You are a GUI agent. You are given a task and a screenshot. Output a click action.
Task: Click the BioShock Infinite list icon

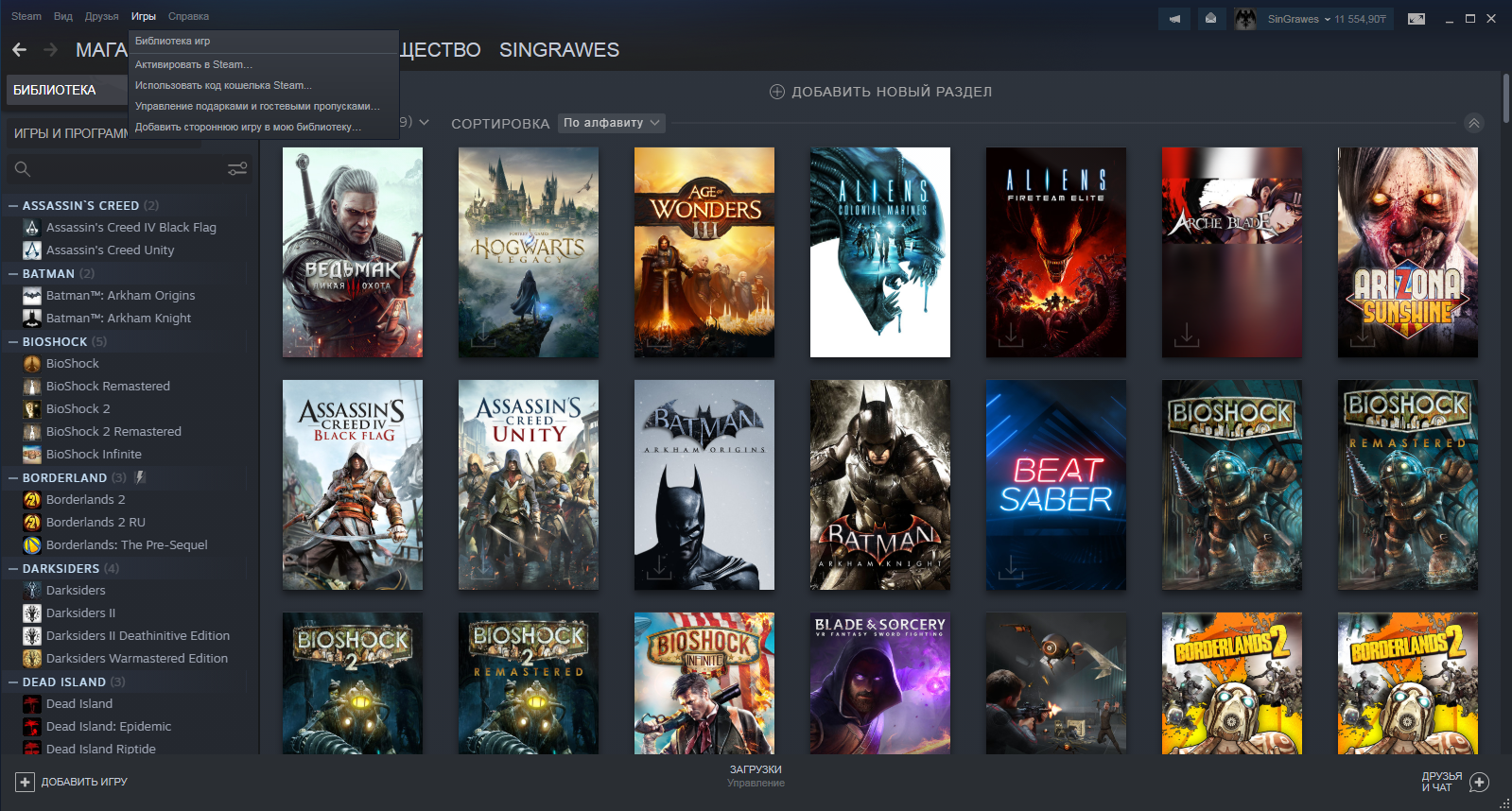pyautogui.click(x=32, y=455)
